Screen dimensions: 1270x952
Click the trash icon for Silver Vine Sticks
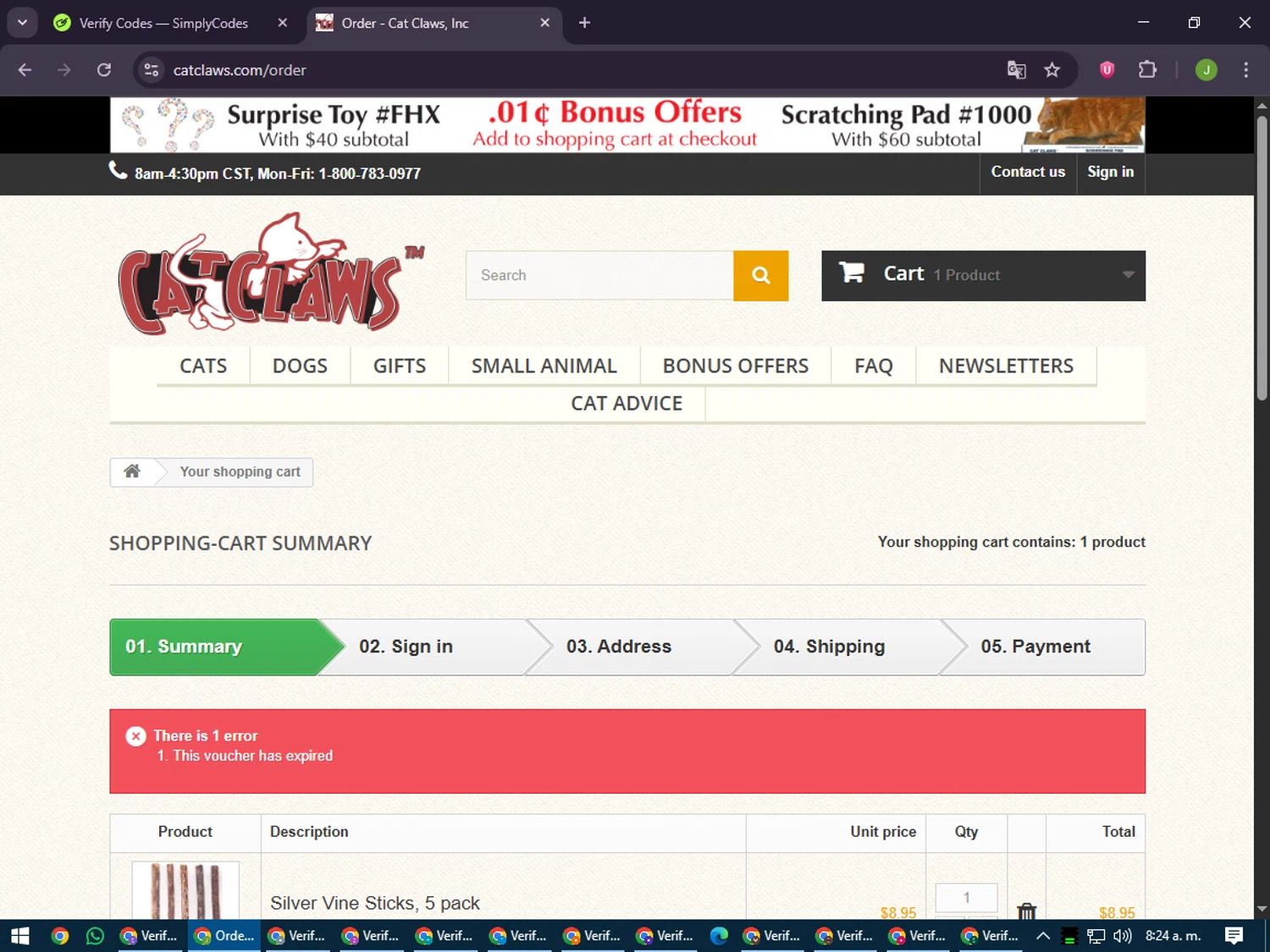click(x=1026, y=911)
